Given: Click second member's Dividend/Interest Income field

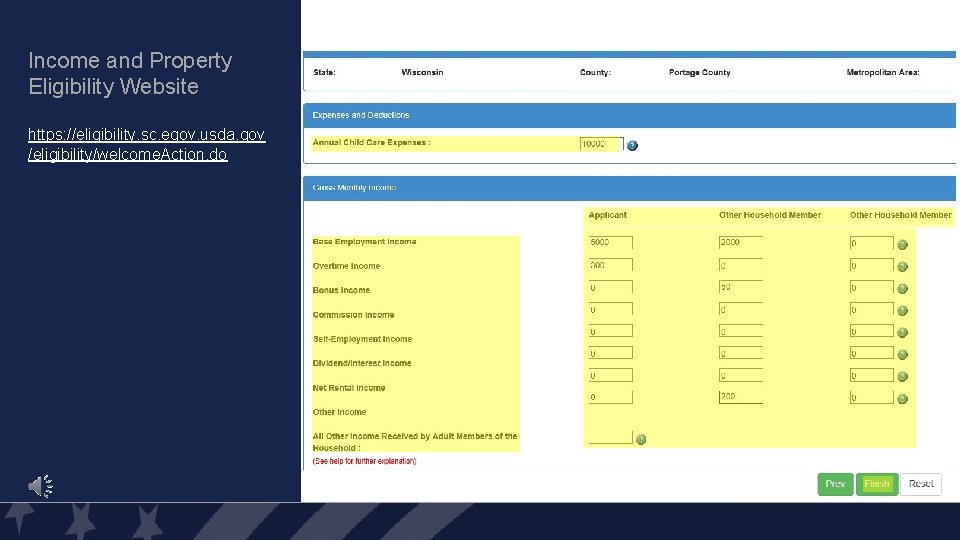Looking at the screenshot, I should [741, 353].
